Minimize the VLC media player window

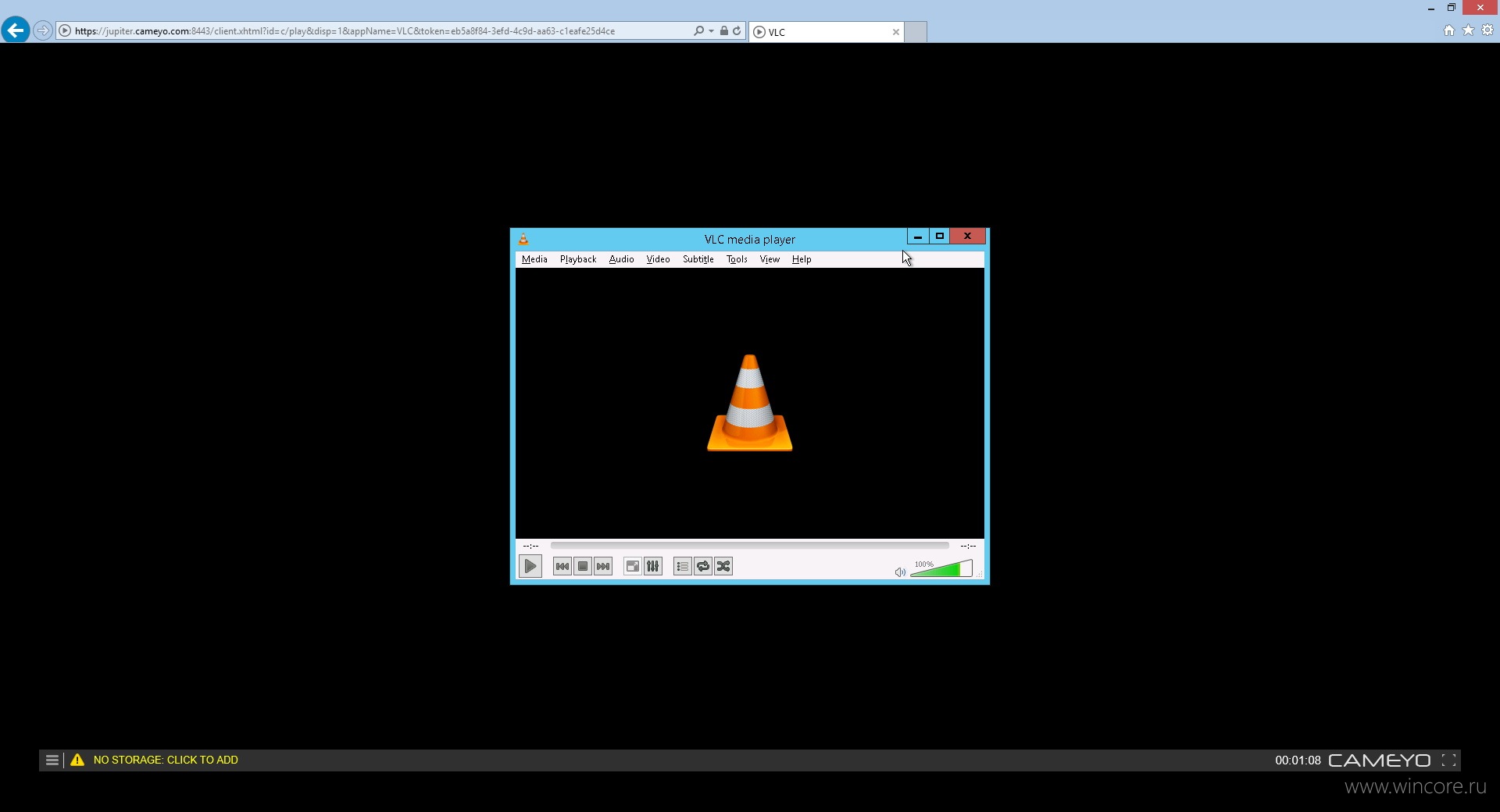918,236
